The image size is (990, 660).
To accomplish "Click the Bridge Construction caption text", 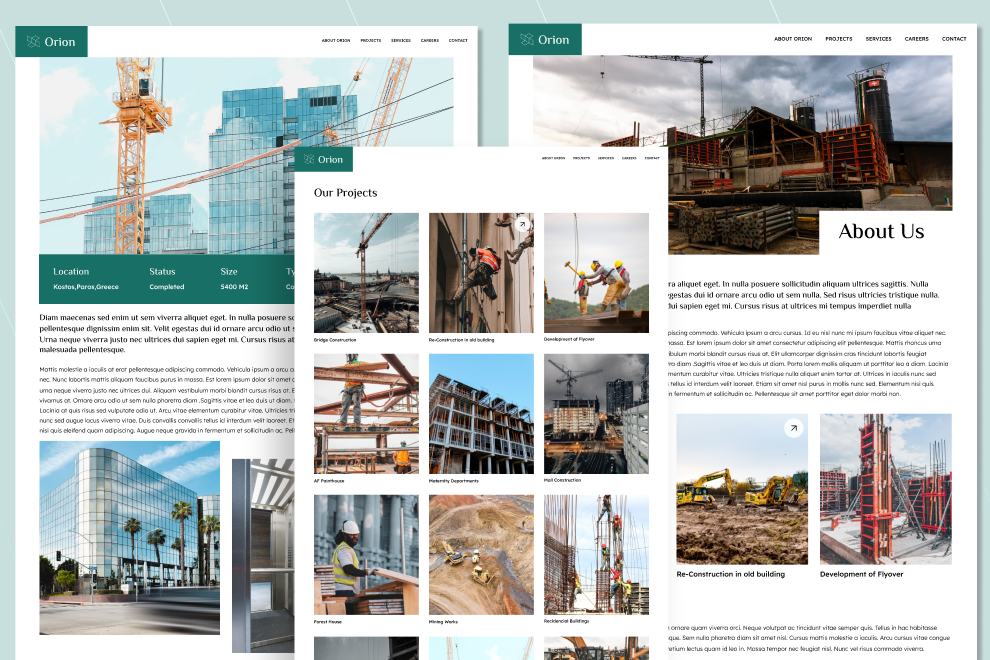I will (335, 340).
